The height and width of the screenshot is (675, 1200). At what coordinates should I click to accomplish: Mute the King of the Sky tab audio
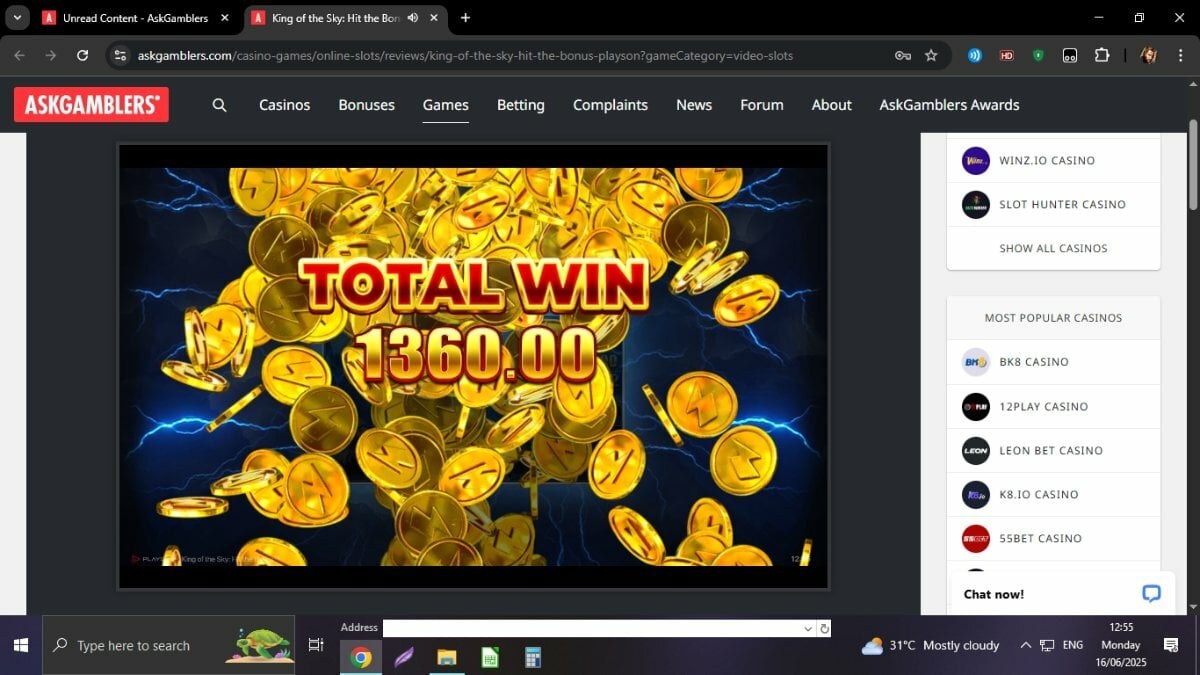tap(413, 18)
